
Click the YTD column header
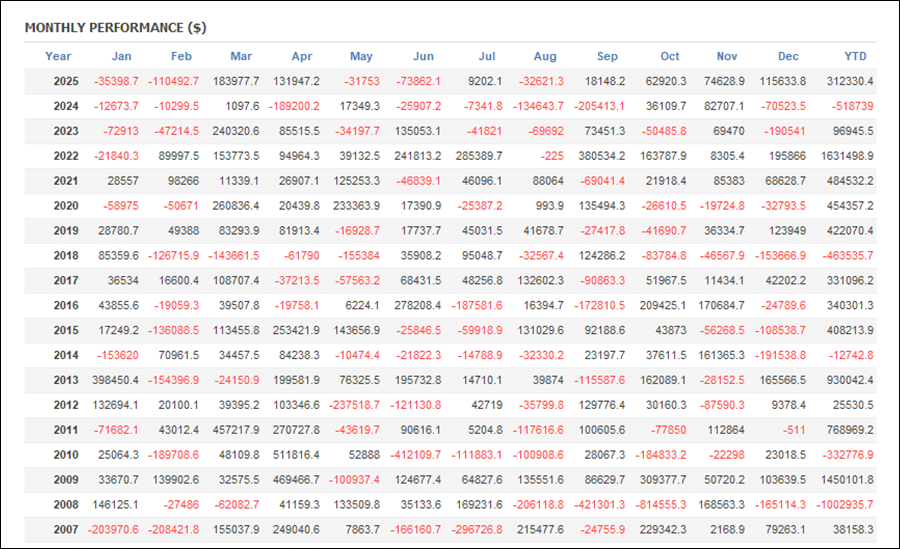pos(855,56)
